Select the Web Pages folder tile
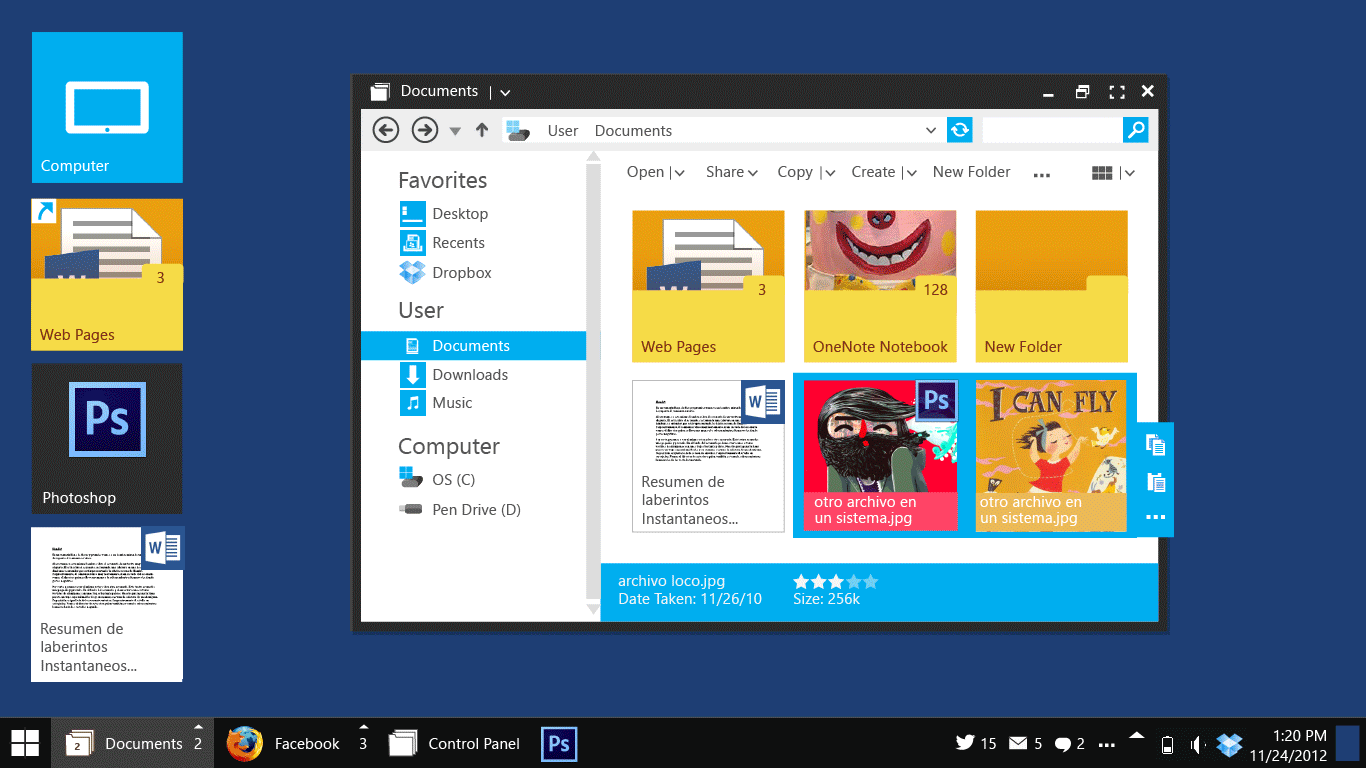 [x=708, y=286]
